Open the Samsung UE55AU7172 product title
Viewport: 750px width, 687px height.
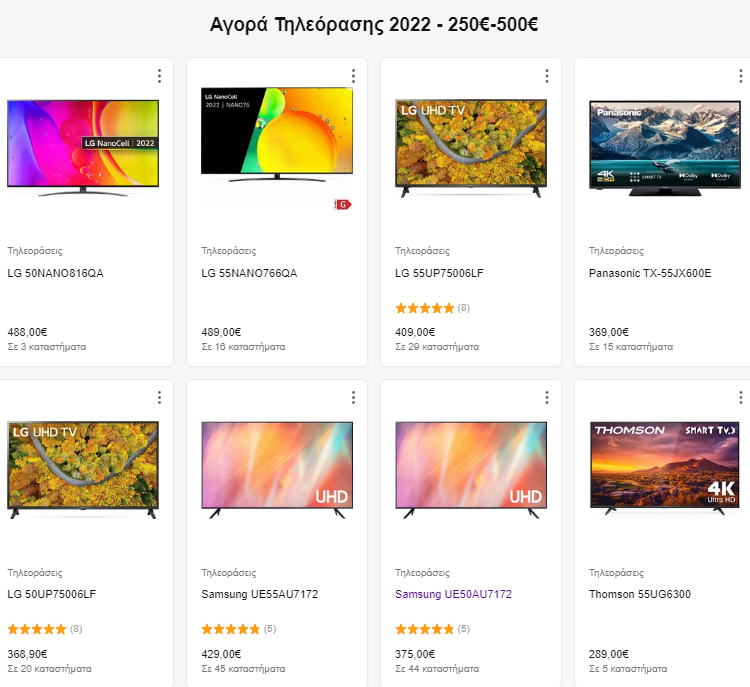[x=260, y=594]
